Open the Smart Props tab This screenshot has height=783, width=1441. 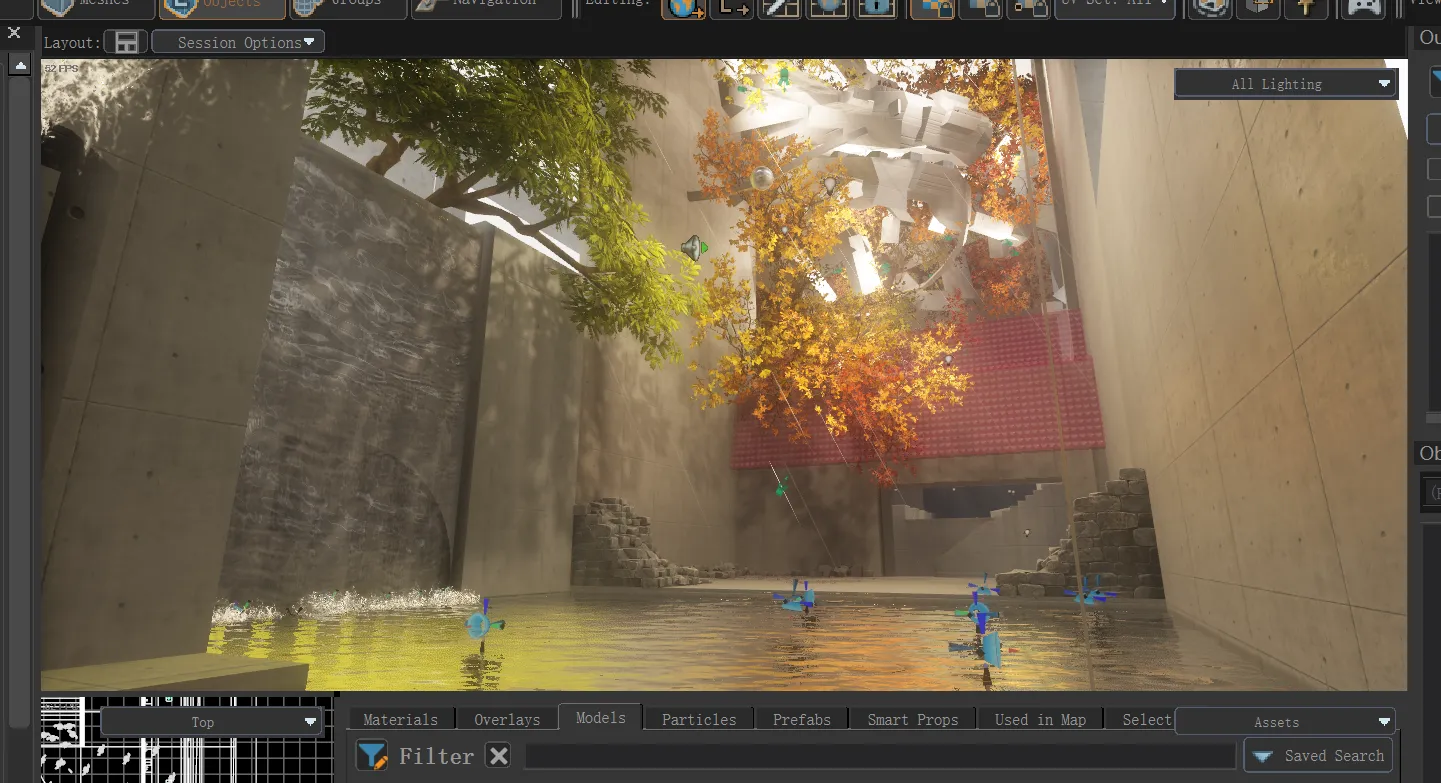[x=913, y=719]
